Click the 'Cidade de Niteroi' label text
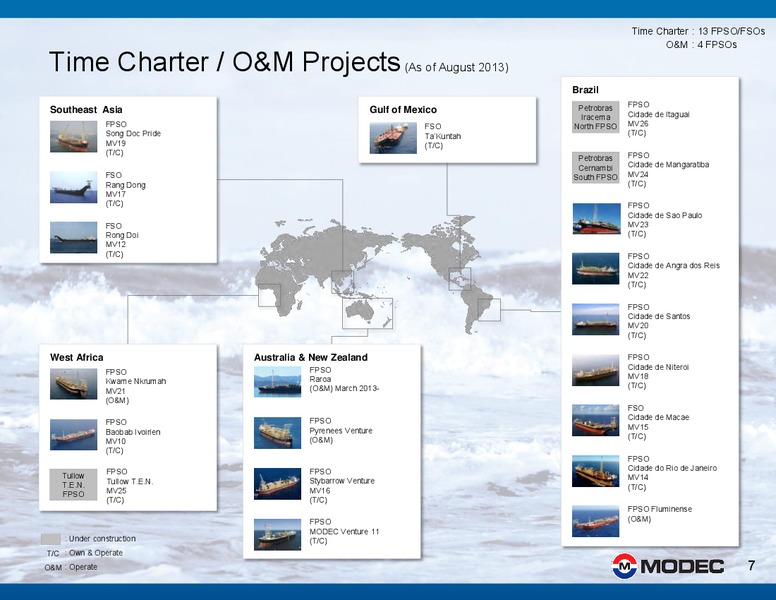The height and width of the screenshot is (600, 776). pos(658,367)
